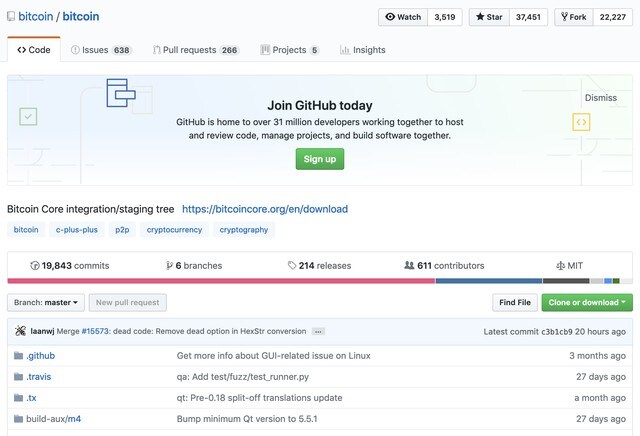The width and height of the screenshot is (640, 436).
Task: Select the bitcoin topic tag
Action: coord(26,229)
